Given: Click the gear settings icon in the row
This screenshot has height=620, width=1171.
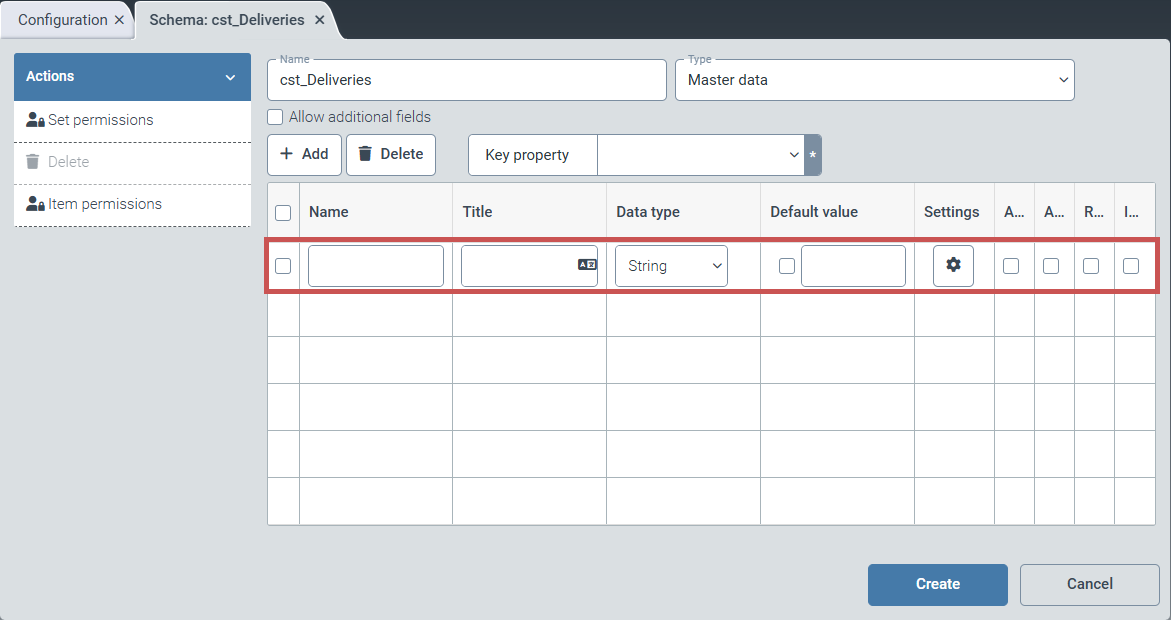Looking at the screenshot, I should coord(953,265).
